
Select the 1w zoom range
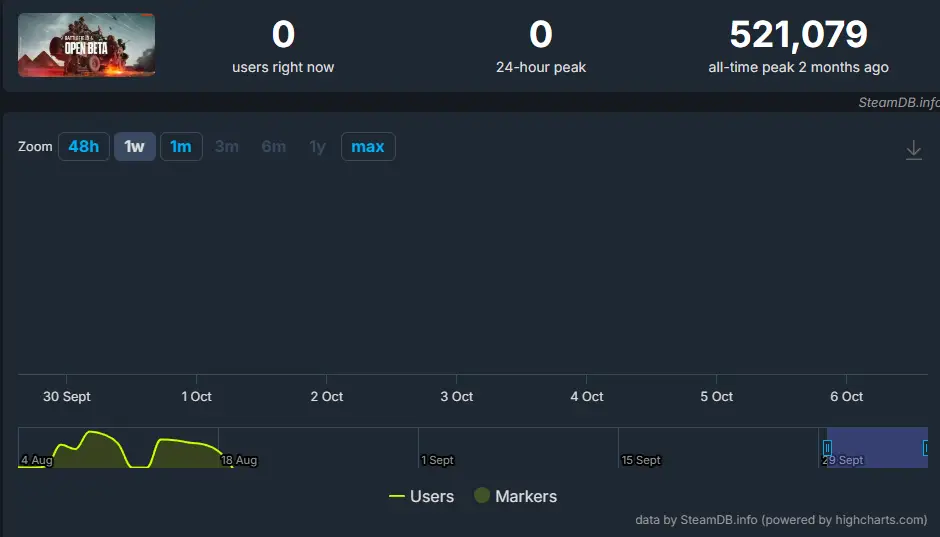134,147
